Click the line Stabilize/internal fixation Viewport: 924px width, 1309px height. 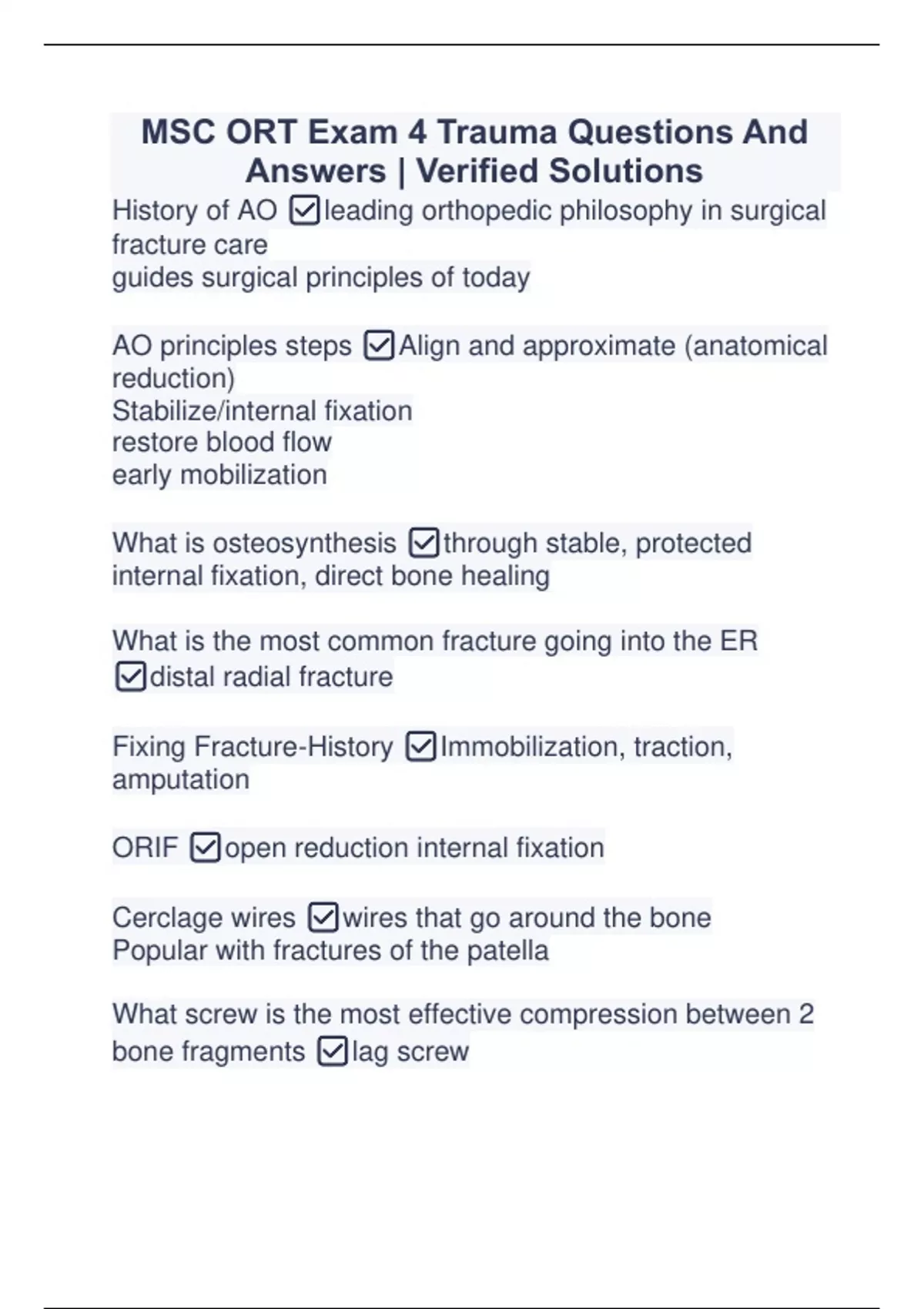[x=262, y=410]
